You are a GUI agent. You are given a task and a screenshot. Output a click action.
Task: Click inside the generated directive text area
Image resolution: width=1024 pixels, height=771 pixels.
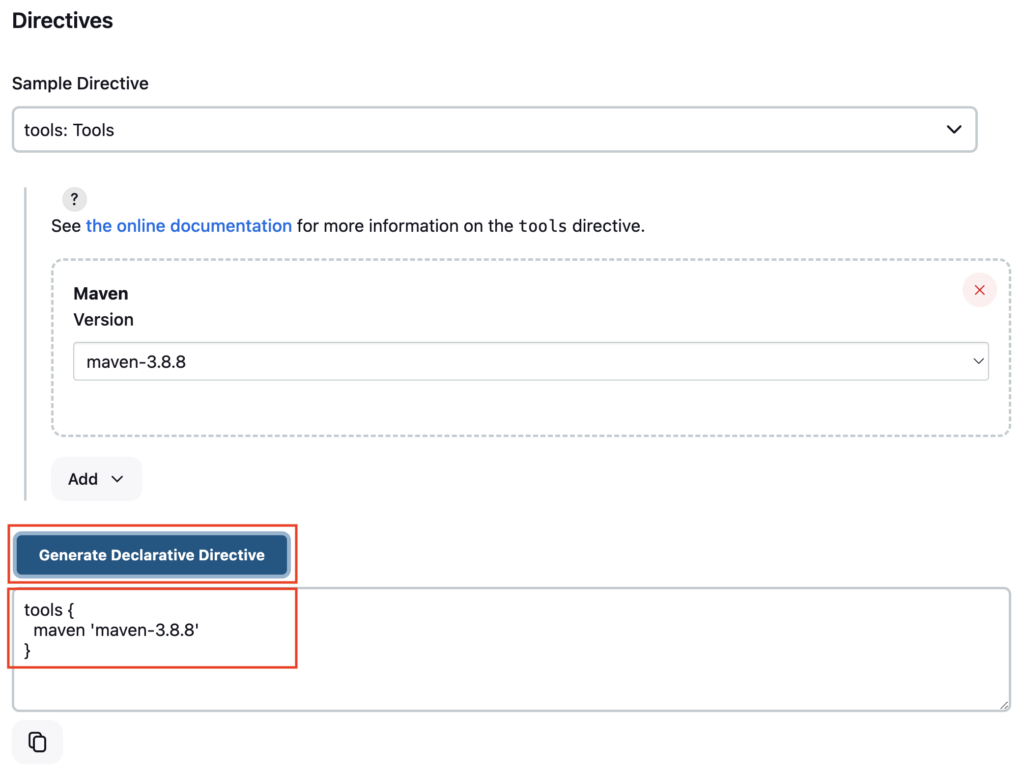(x=511, y=650)
